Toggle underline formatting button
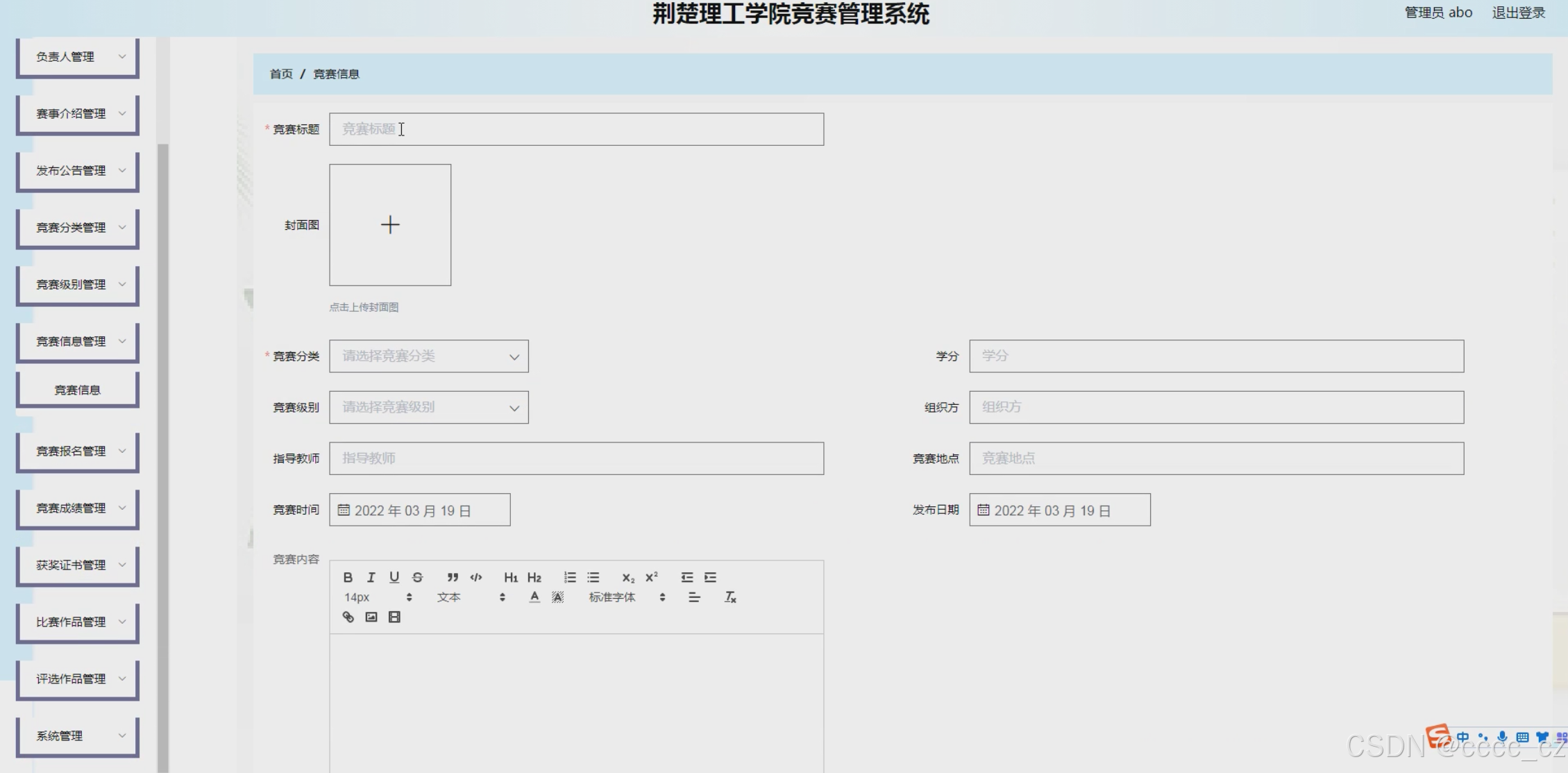The height and width of the screenshot is (773, 1568). click(x=394, y=577)
